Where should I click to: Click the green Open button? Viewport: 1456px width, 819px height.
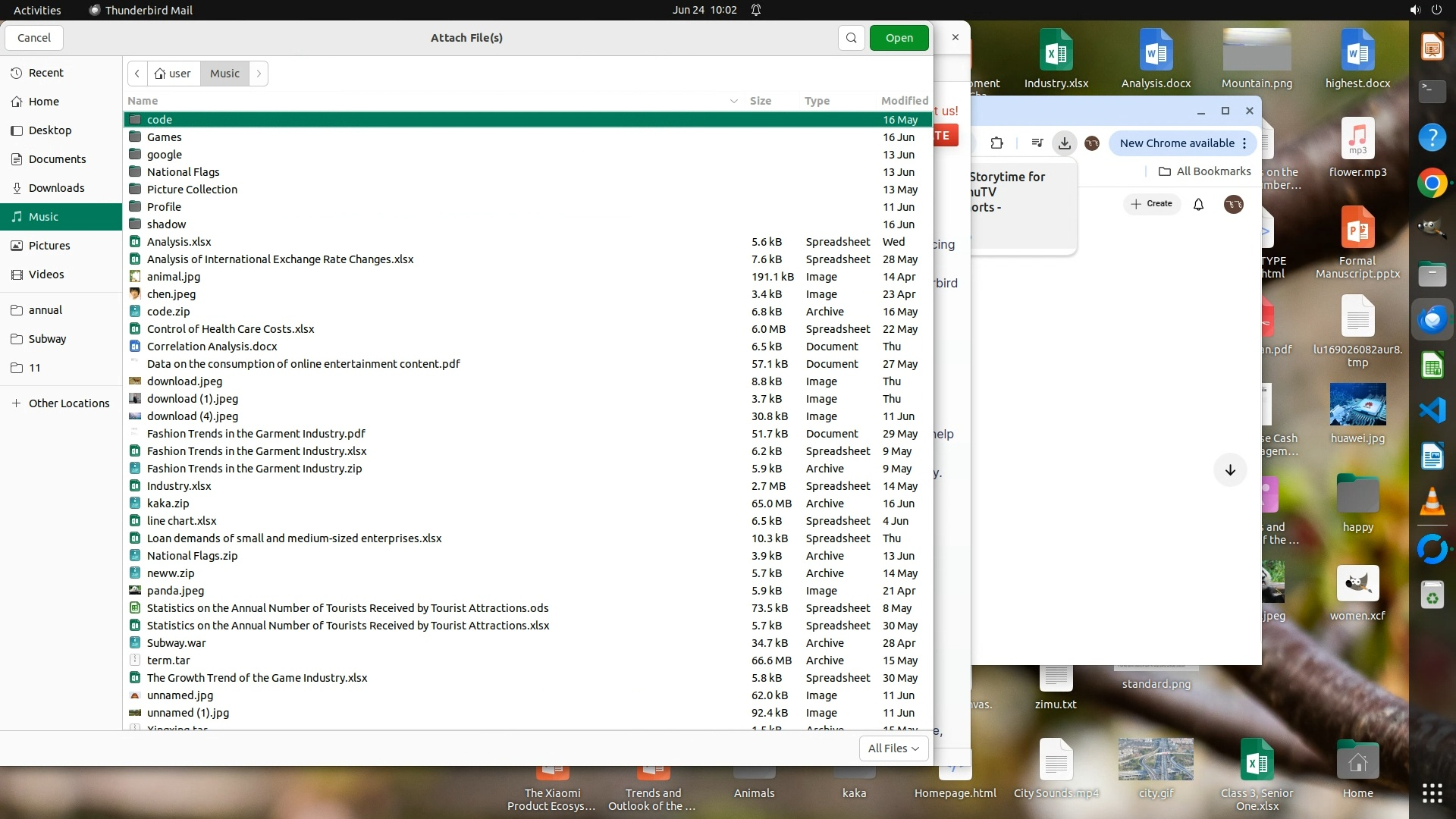(x=899, y=38)
